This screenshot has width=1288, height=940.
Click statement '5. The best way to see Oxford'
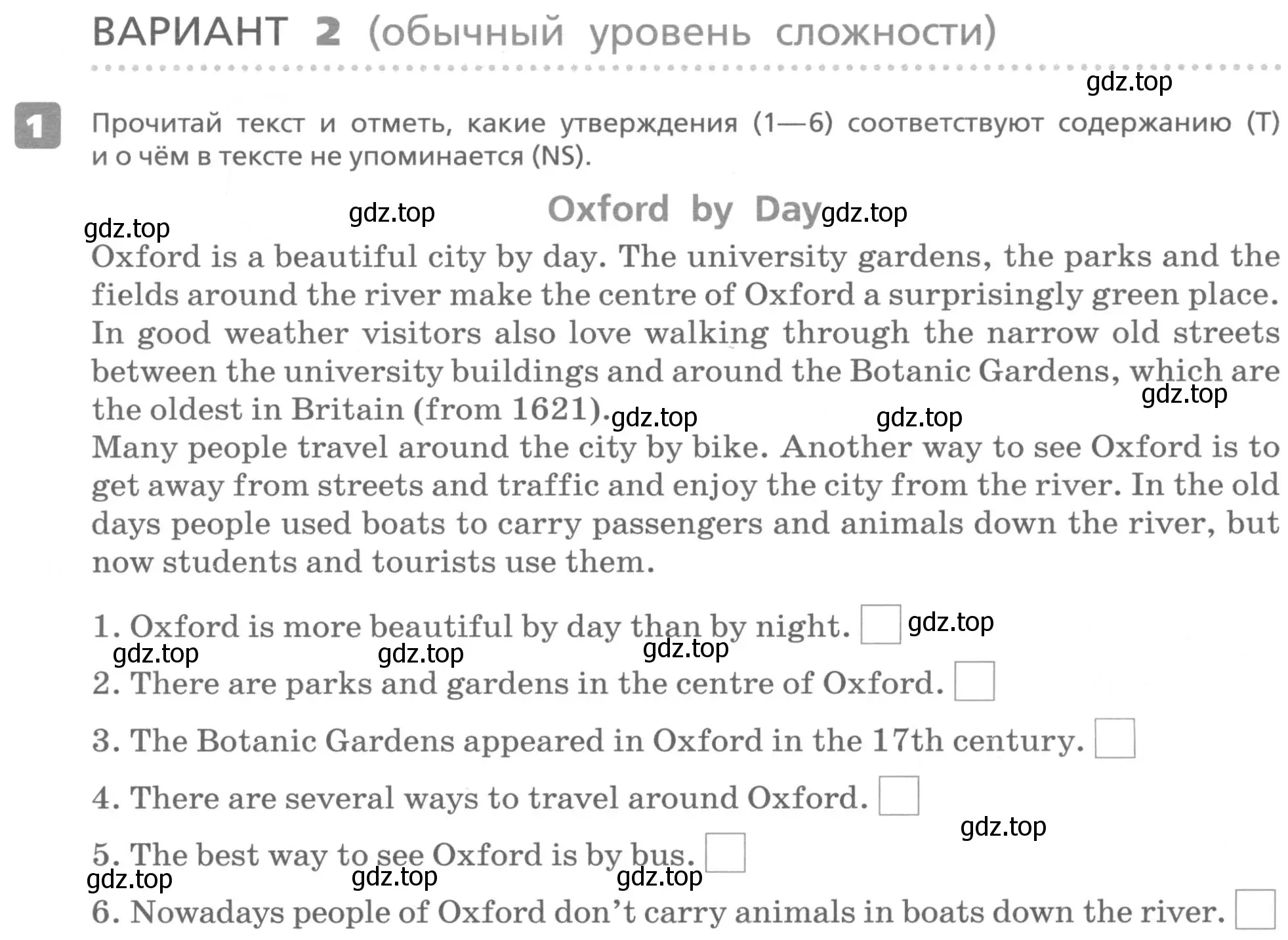pyautogui.click(x=394, y=855)
